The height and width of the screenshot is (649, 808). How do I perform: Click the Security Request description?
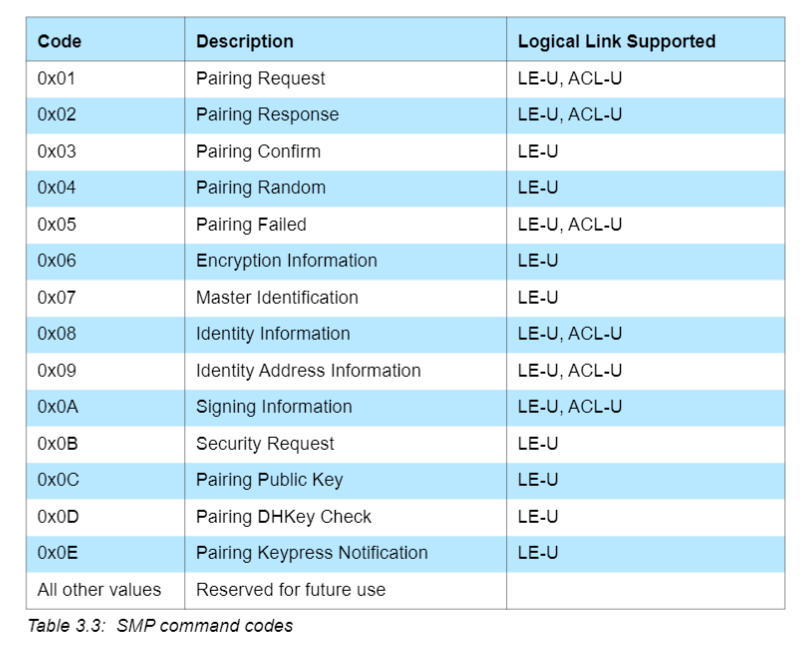tap(265, 443)
